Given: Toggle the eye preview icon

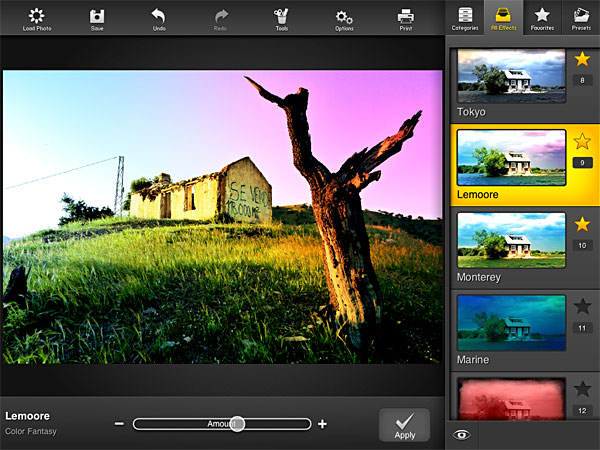Looking at the screenshot, I should [461, 435].
